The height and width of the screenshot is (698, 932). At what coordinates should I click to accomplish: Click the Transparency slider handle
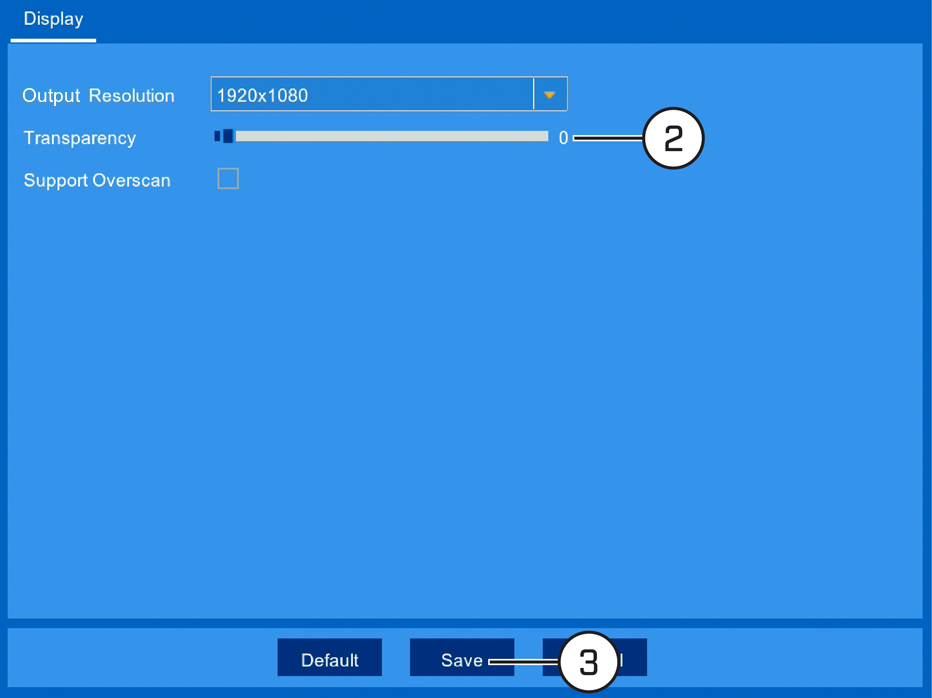228,136
